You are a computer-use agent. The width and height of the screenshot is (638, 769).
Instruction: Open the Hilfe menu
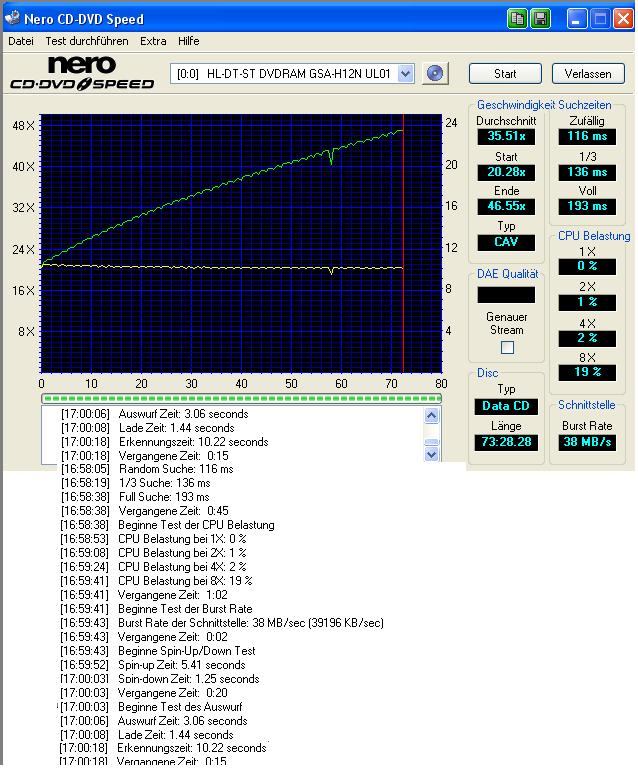pyautogui.click(x=188, y=41)
